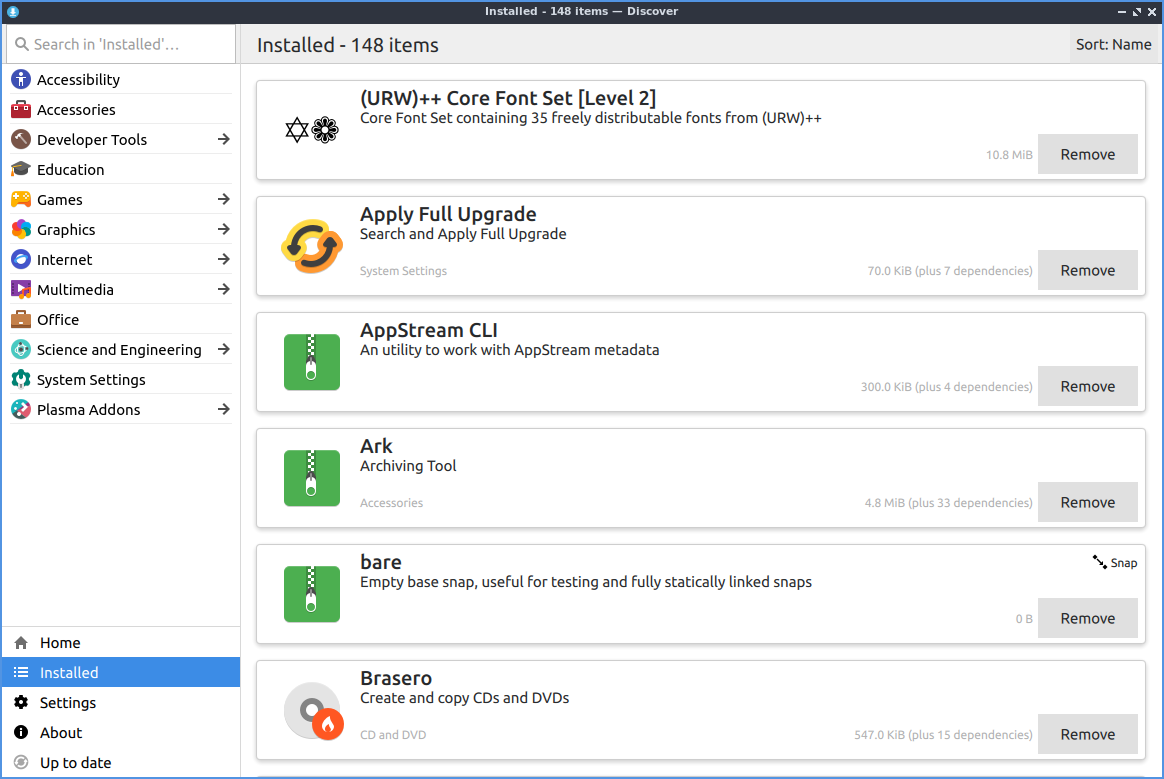
Task: Open the Settings page
Action: coord(67,703)
